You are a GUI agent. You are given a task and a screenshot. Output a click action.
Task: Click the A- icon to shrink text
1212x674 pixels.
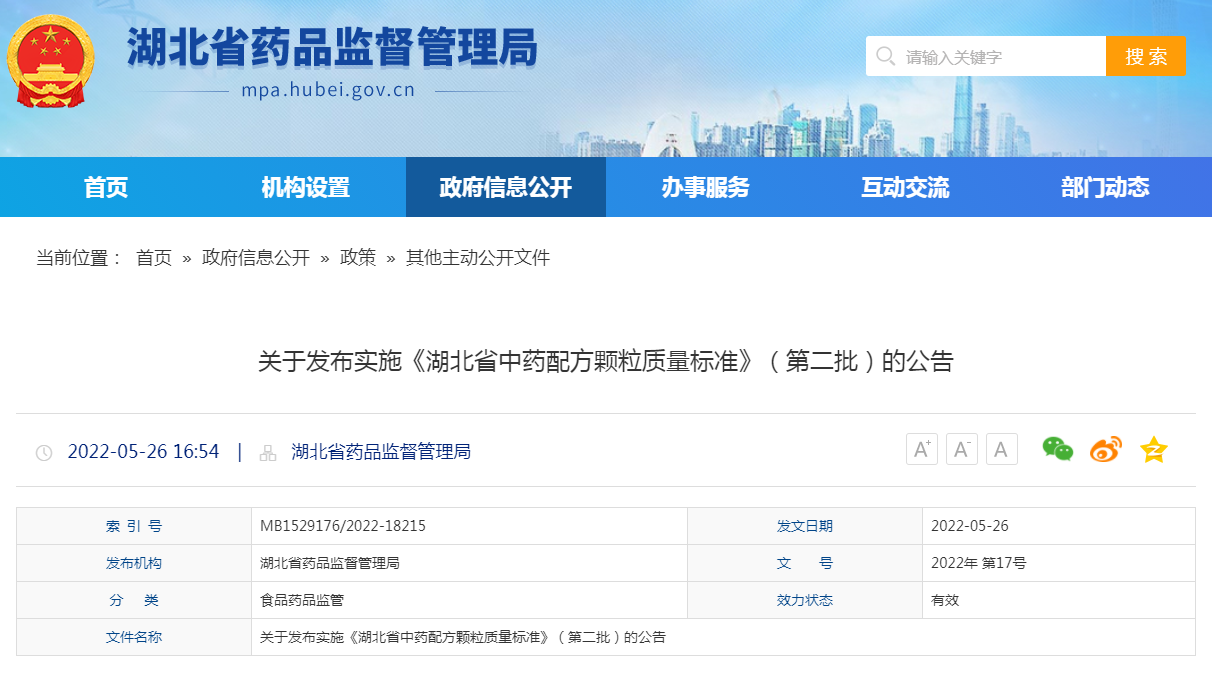(x=961, y=449)
